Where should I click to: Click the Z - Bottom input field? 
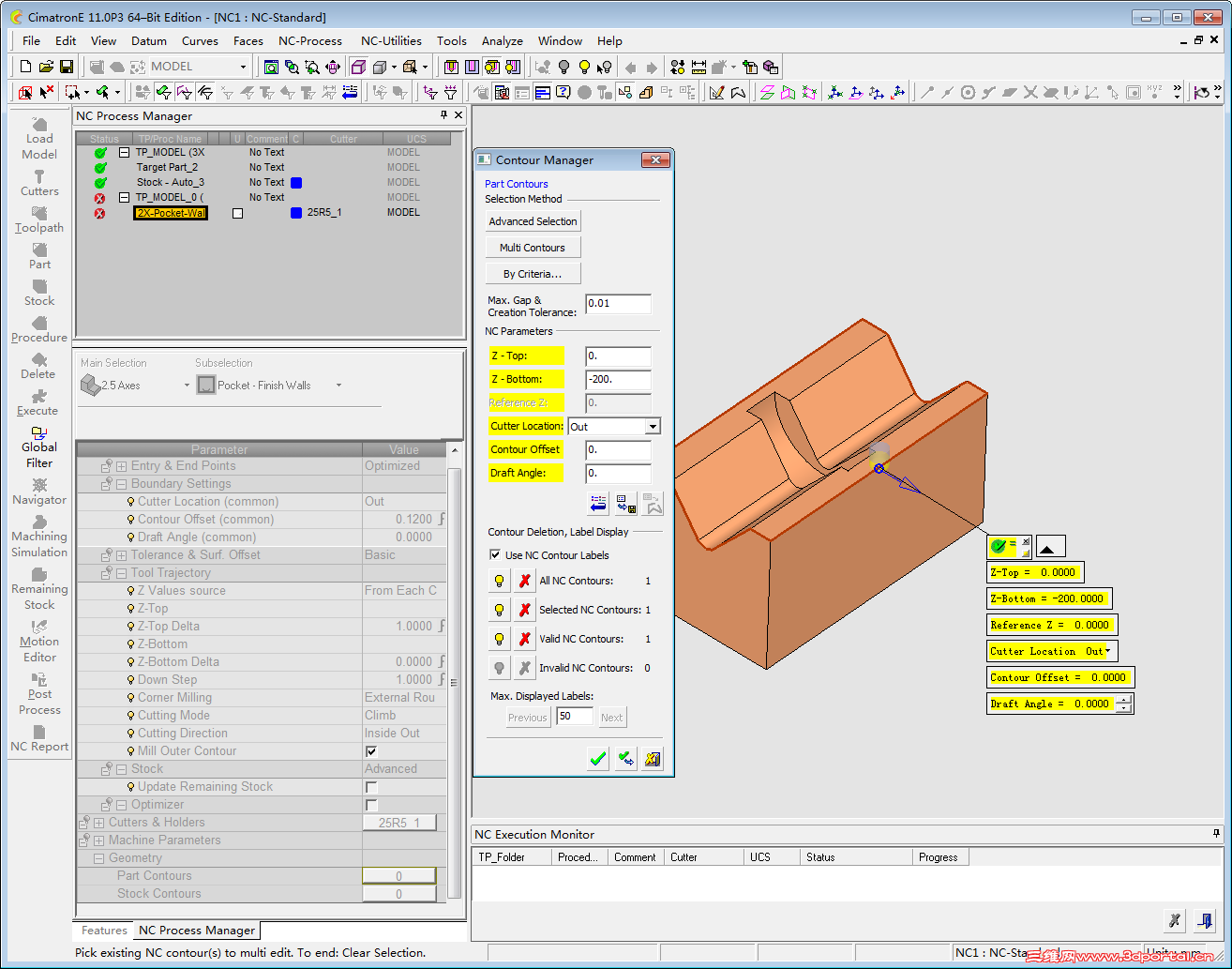[618, 380]
